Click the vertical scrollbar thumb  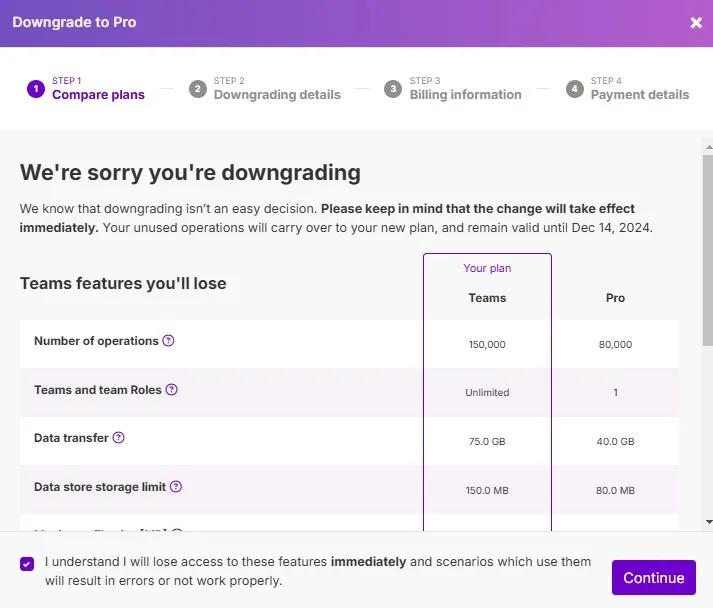tap(708, 251)
